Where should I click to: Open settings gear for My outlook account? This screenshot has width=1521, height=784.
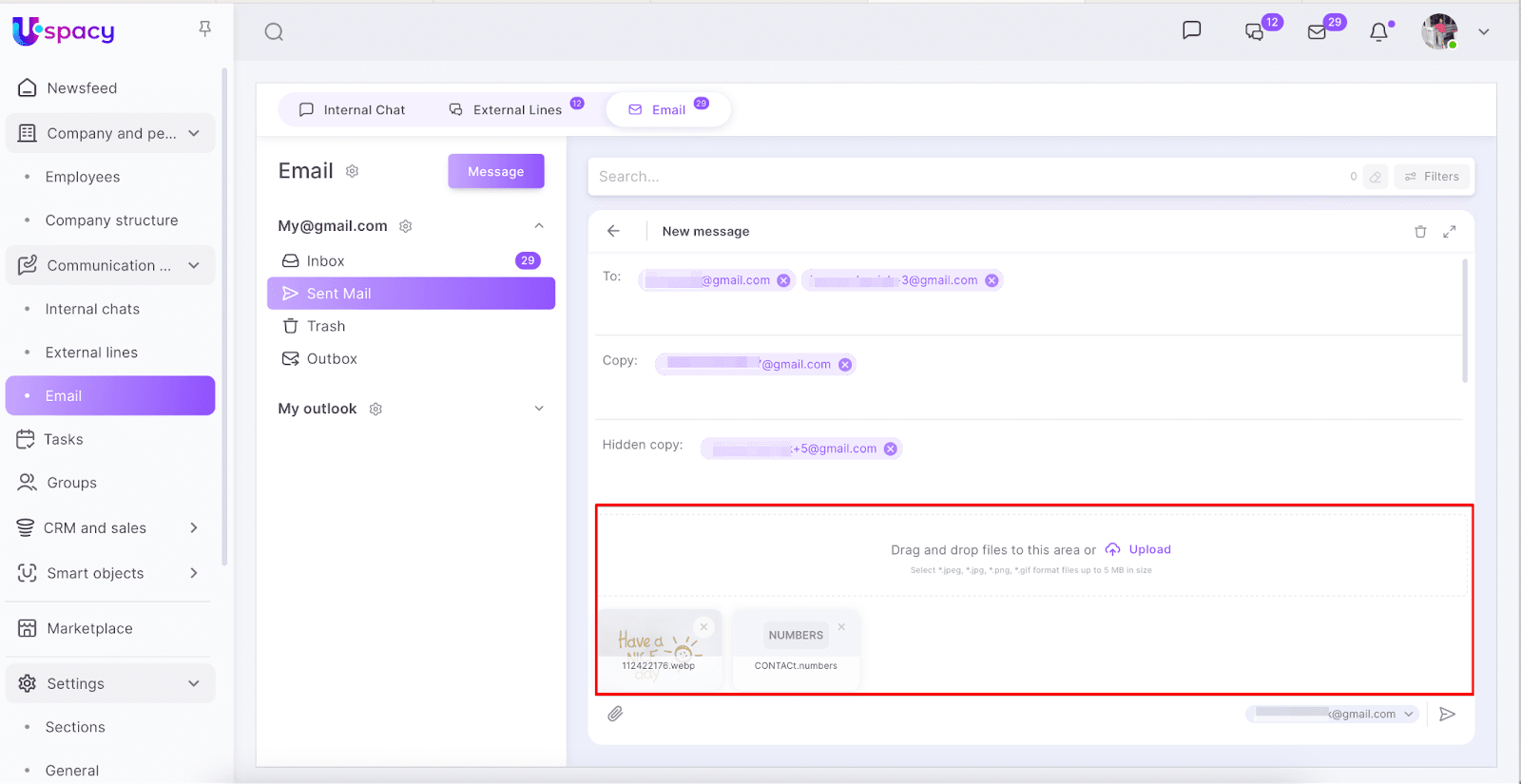[x=375, y=409]
